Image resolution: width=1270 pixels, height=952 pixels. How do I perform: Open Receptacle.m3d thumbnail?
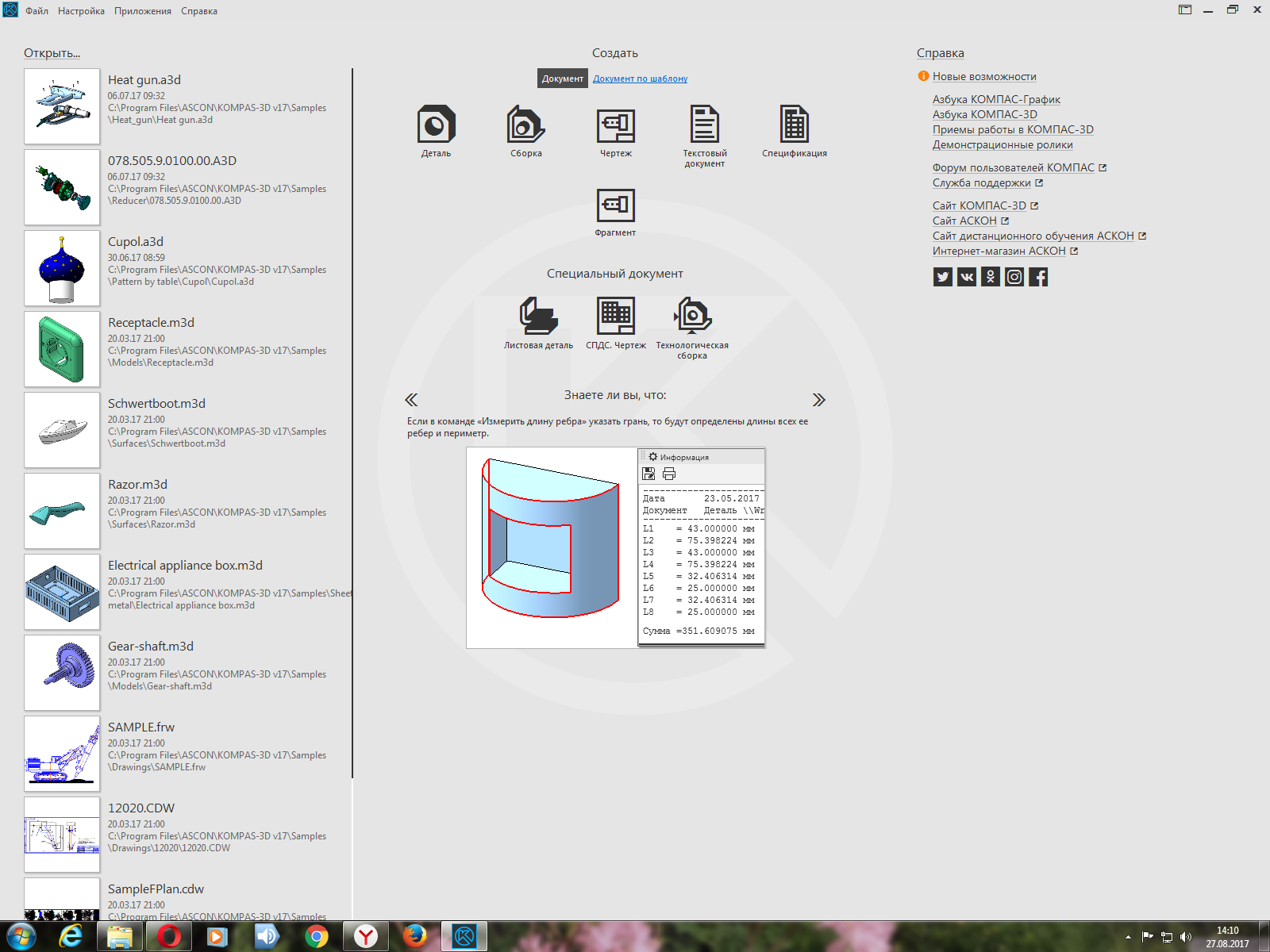(x=62, y=349)
